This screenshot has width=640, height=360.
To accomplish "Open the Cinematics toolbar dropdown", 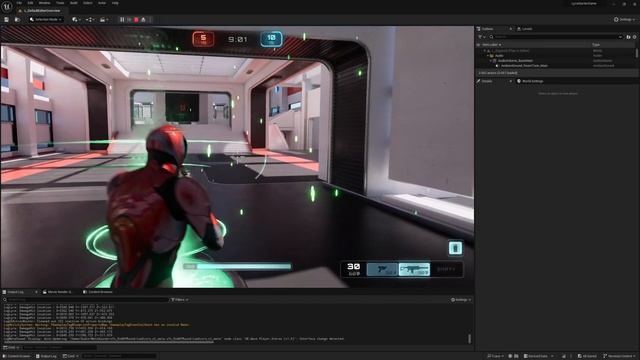I will 104,20.
